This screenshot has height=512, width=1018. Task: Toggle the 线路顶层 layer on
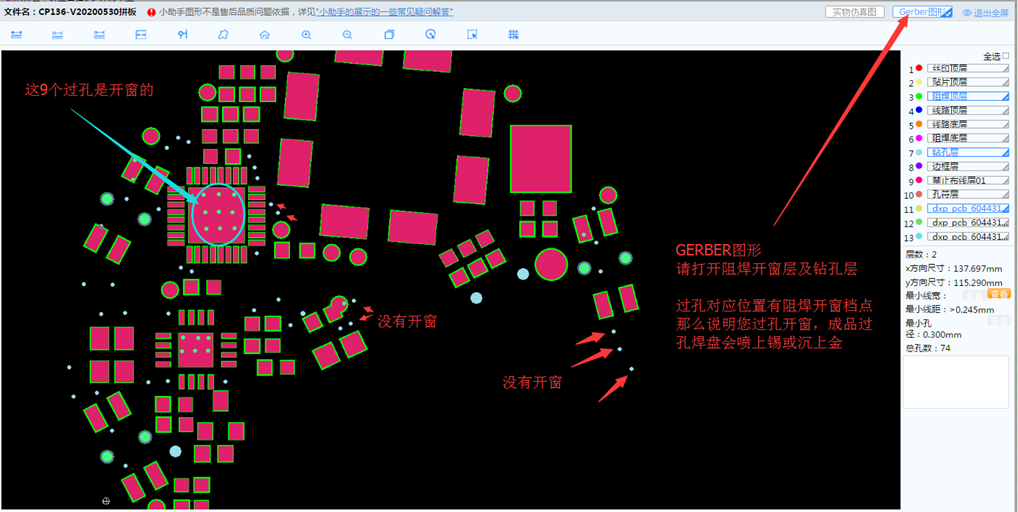tap(966, 110)
